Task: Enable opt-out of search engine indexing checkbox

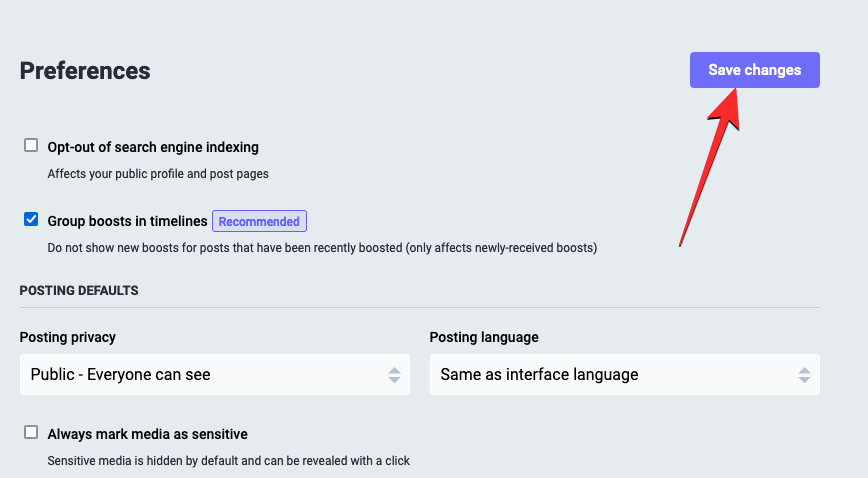Action: (31, 146)
